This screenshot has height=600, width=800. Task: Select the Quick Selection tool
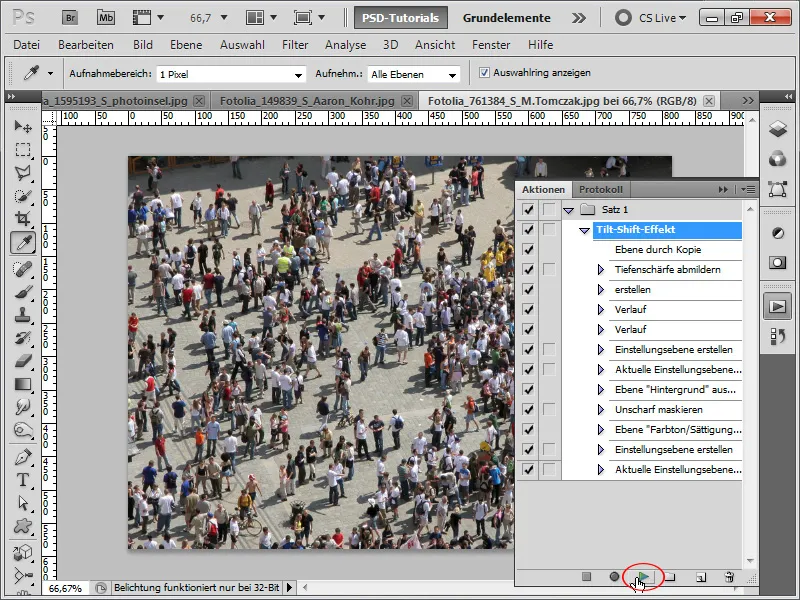click(x=23, y=196)
